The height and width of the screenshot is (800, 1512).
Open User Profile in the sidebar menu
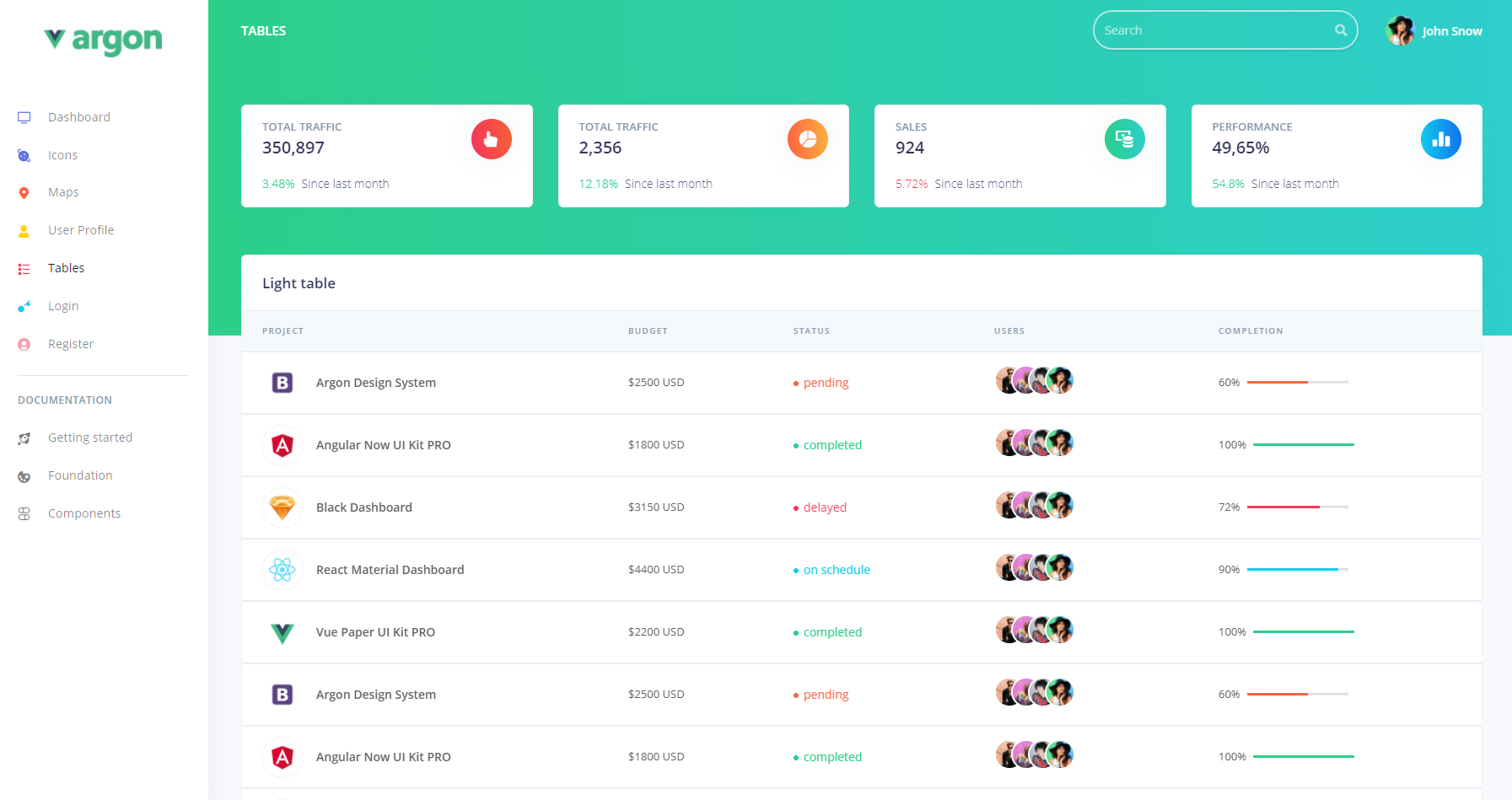point(81,230)
